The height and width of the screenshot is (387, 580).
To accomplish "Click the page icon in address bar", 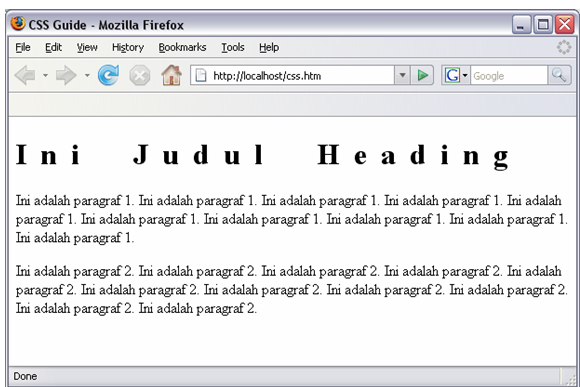I will click(x=201, y=75).
